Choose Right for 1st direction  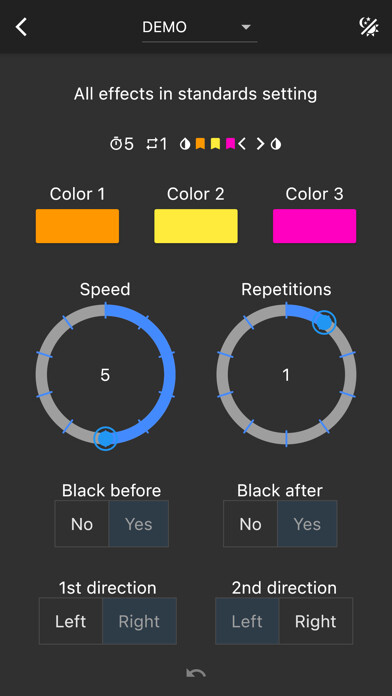[139, 621]
